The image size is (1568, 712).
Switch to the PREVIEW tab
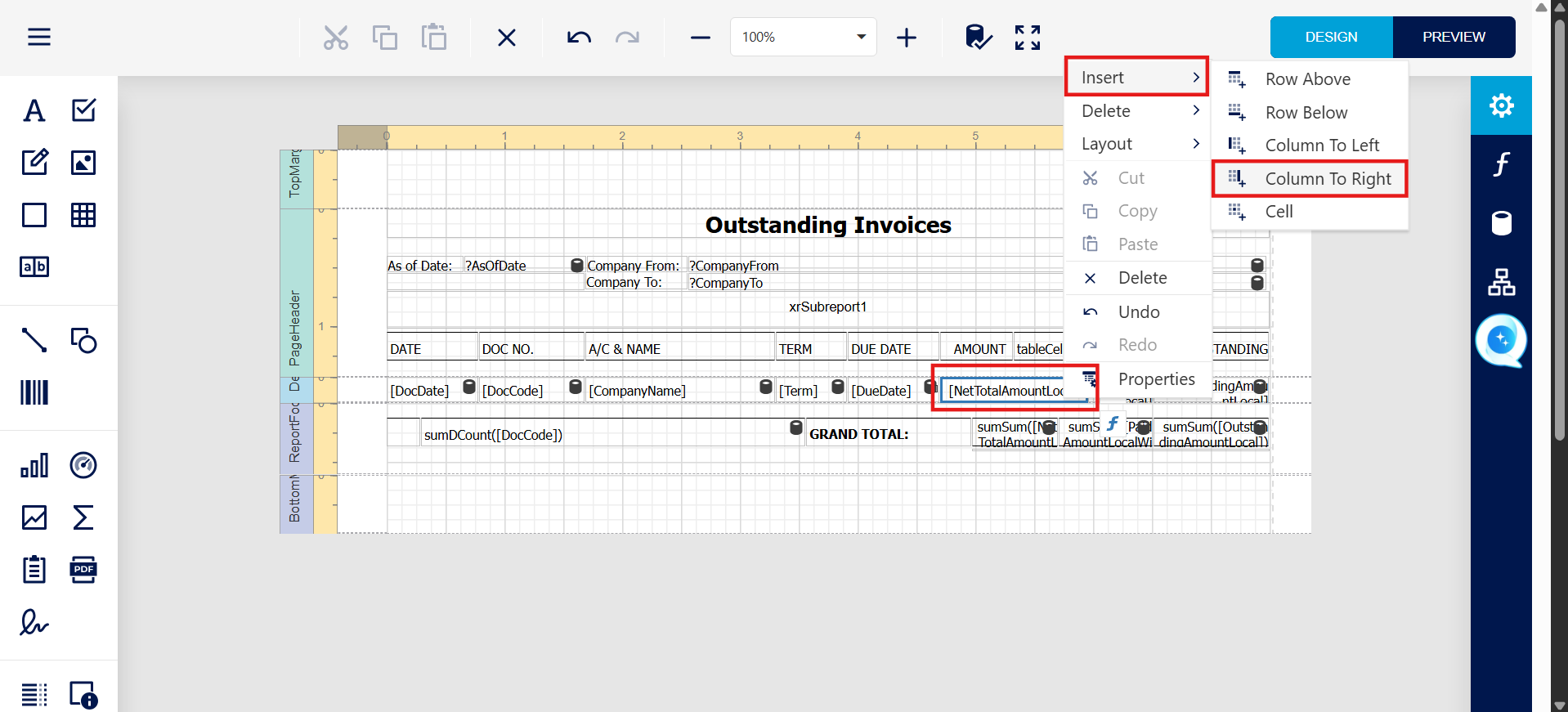point(1454,37)
